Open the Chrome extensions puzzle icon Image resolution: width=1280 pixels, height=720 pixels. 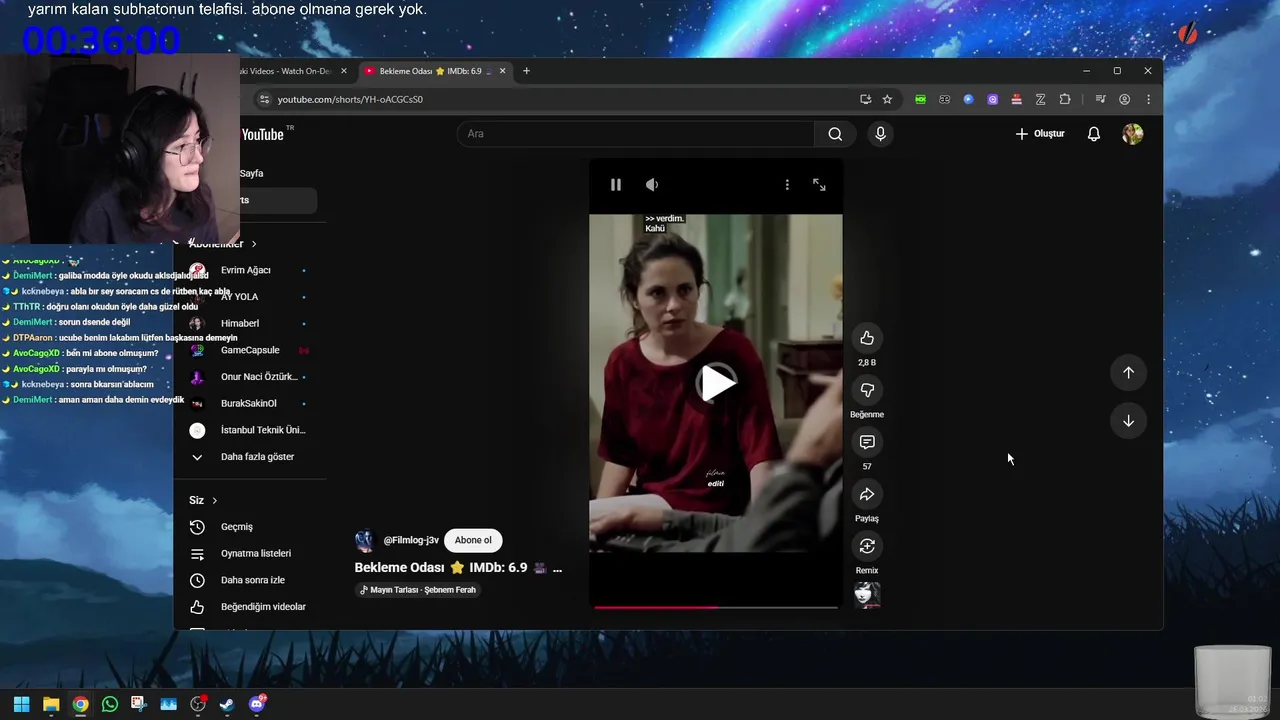pyautogui.click(x=1065, y=99)
